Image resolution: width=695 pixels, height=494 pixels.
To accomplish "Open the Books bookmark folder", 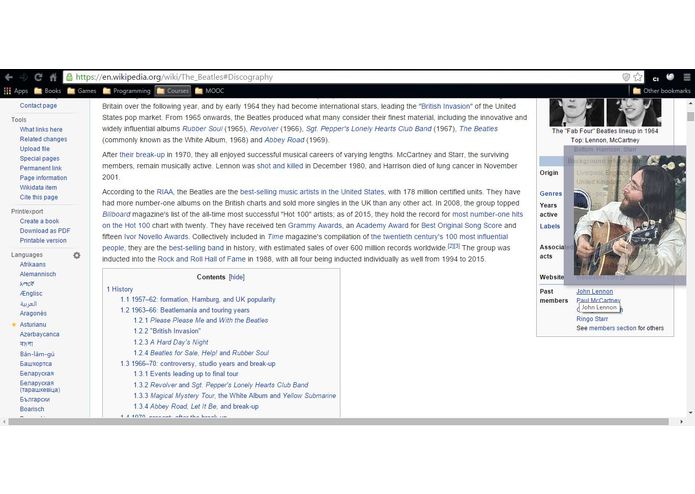I will [x=47, y=91].
